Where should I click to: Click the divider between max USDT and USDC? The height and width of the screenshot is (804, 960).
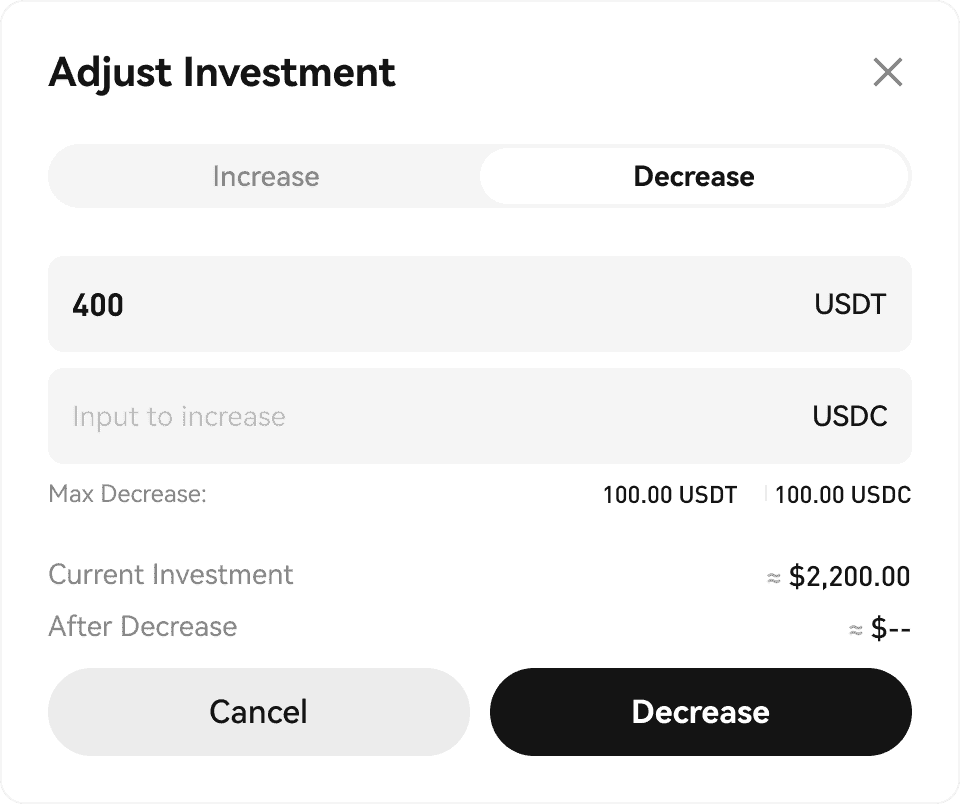pos(766,493)
